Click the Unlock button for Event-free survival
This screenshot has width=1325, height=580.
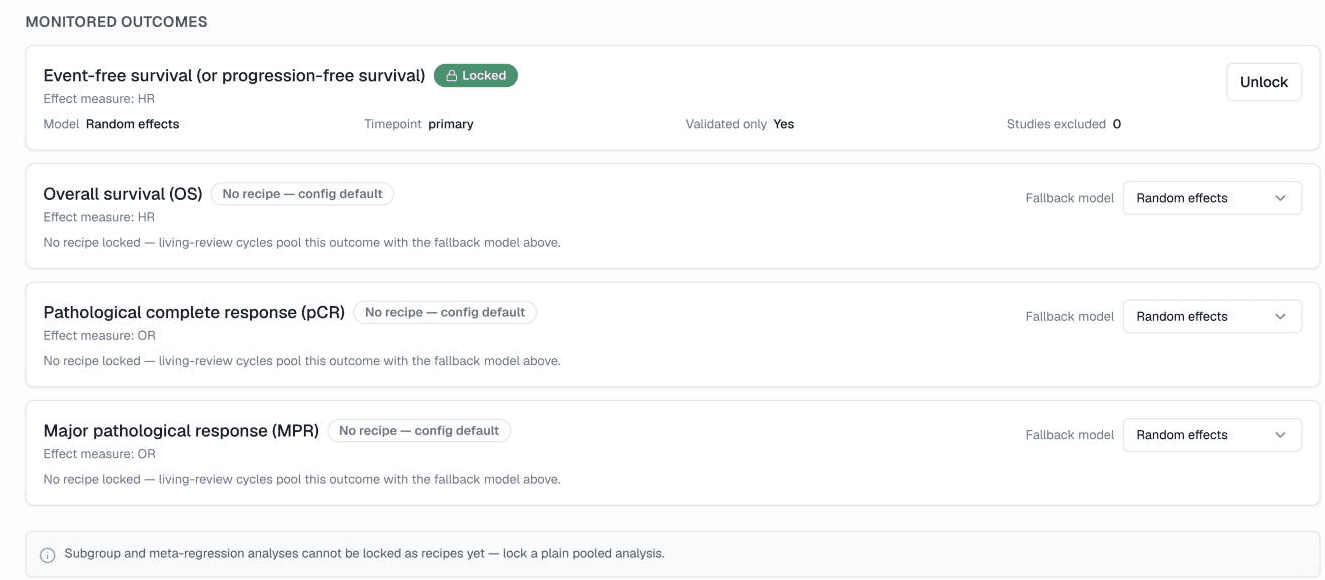point(1264,82)
